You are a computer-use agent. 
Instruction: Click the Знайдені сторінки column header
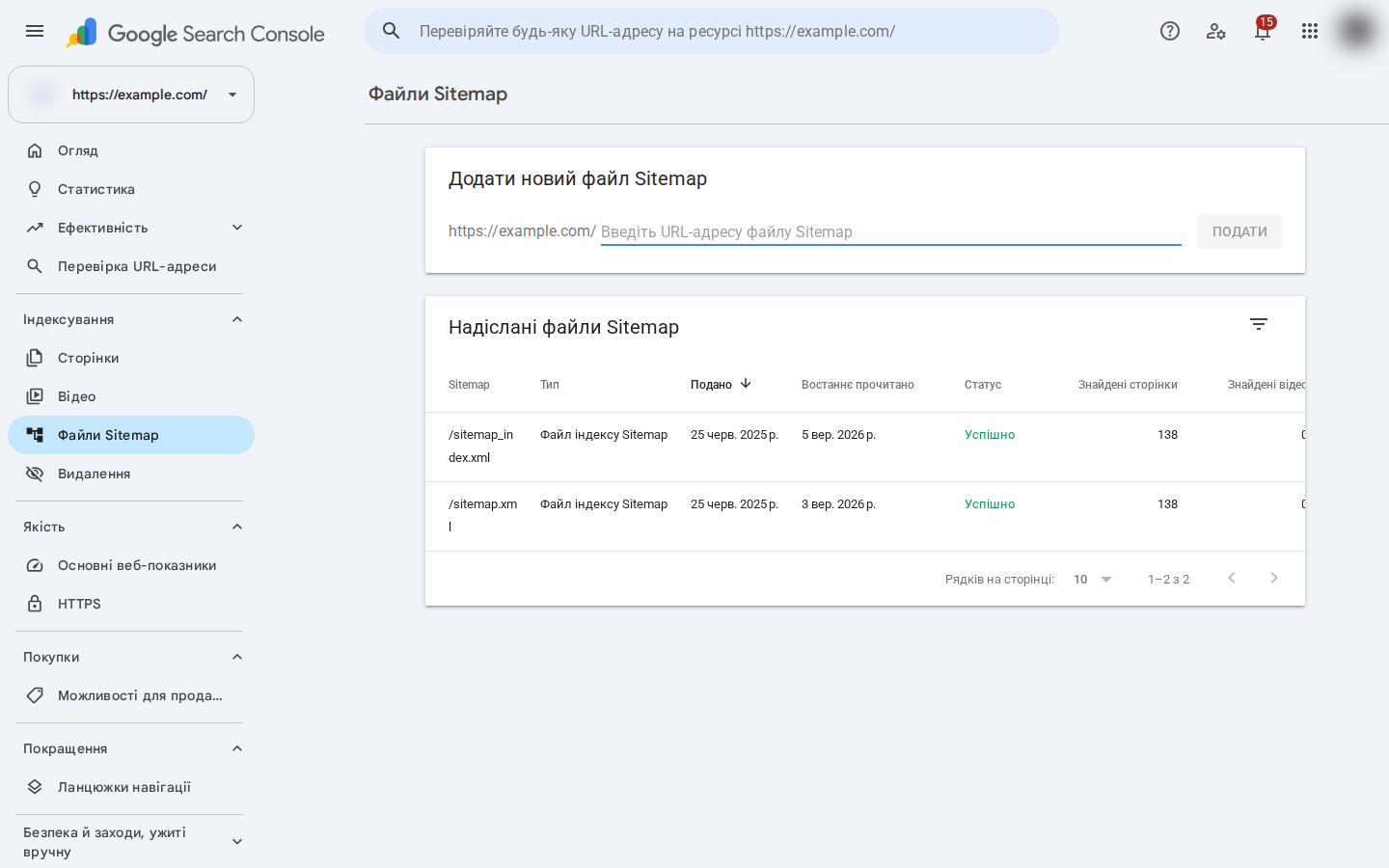1128,385
